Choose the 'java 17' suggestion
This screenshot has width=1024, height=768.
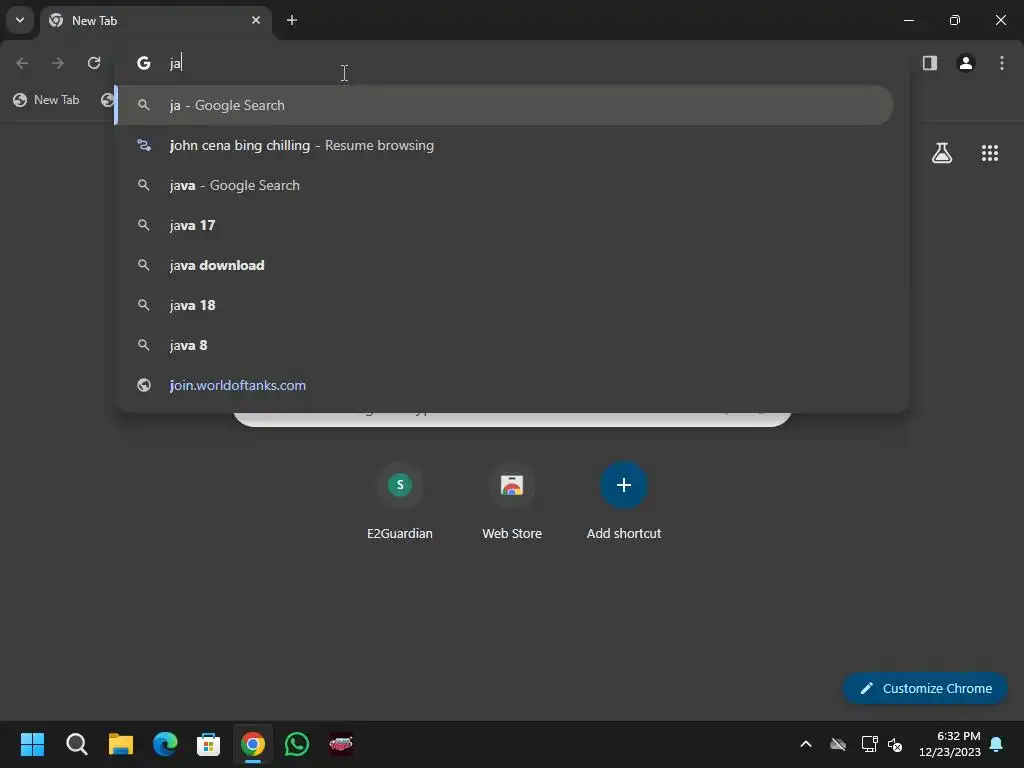[504, 225]
